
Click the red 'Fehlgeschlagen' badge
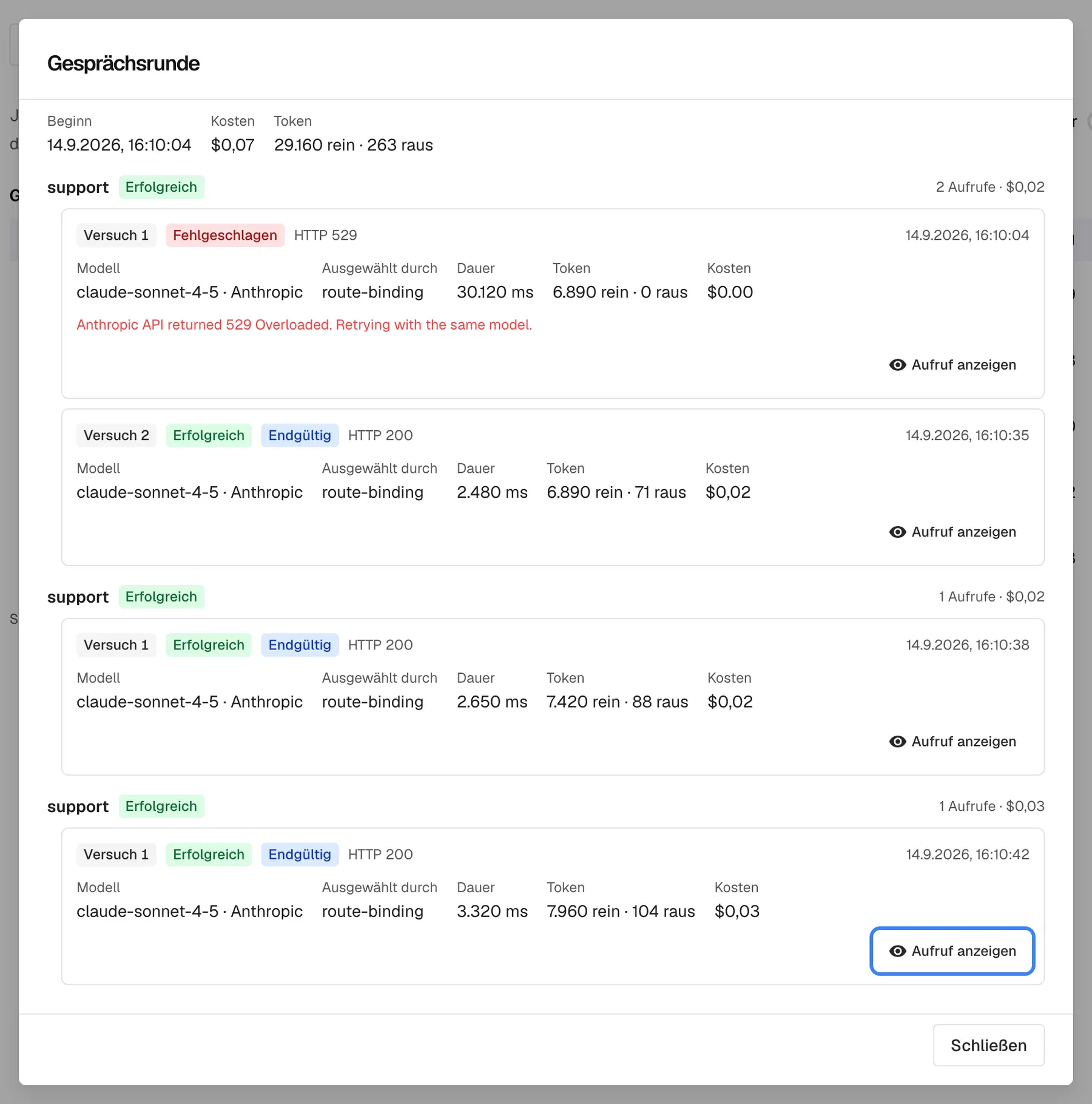(224, 235)
